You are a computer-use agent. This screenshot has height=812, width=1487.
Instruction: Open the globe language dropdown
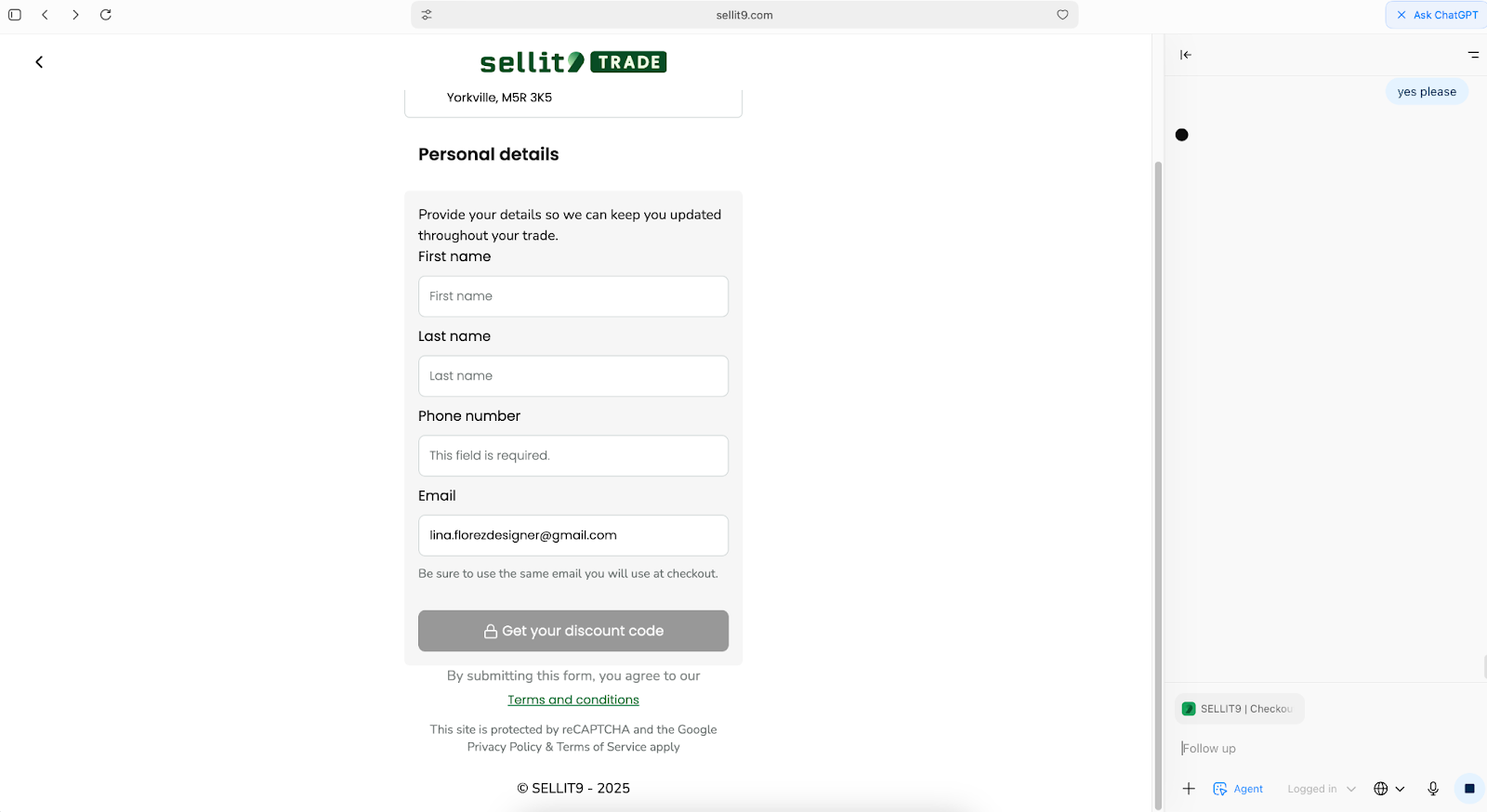pyautogui.click(x=1389, y=789)
